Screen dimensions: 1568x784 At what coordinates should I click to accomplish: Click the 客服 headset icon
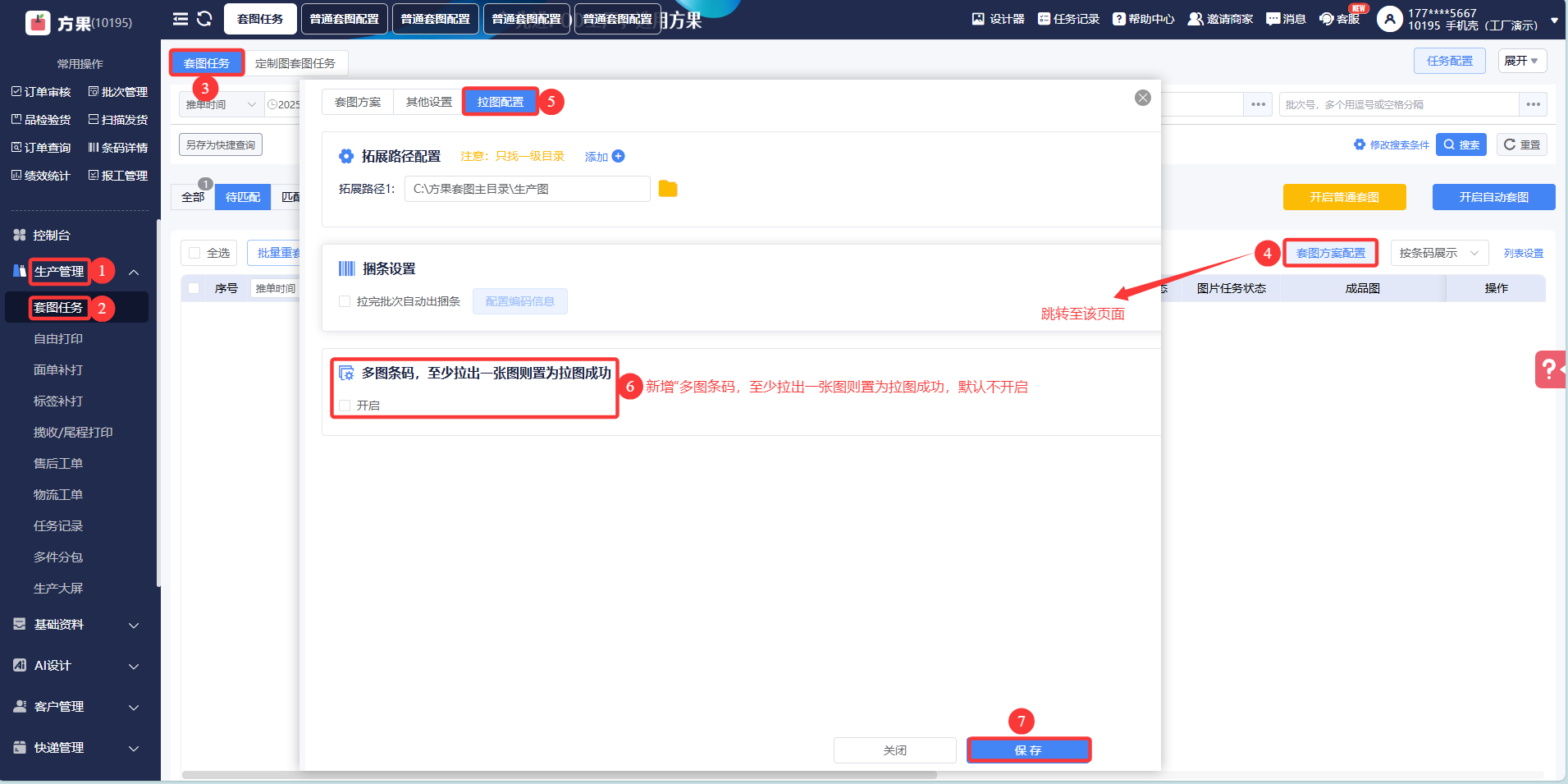click(x=1327, y=19)
